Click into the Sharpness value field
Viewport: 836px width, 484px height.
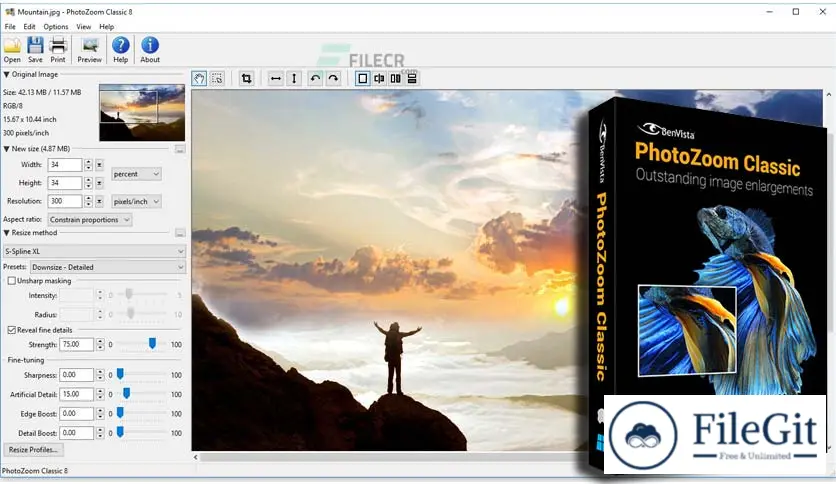77,375
